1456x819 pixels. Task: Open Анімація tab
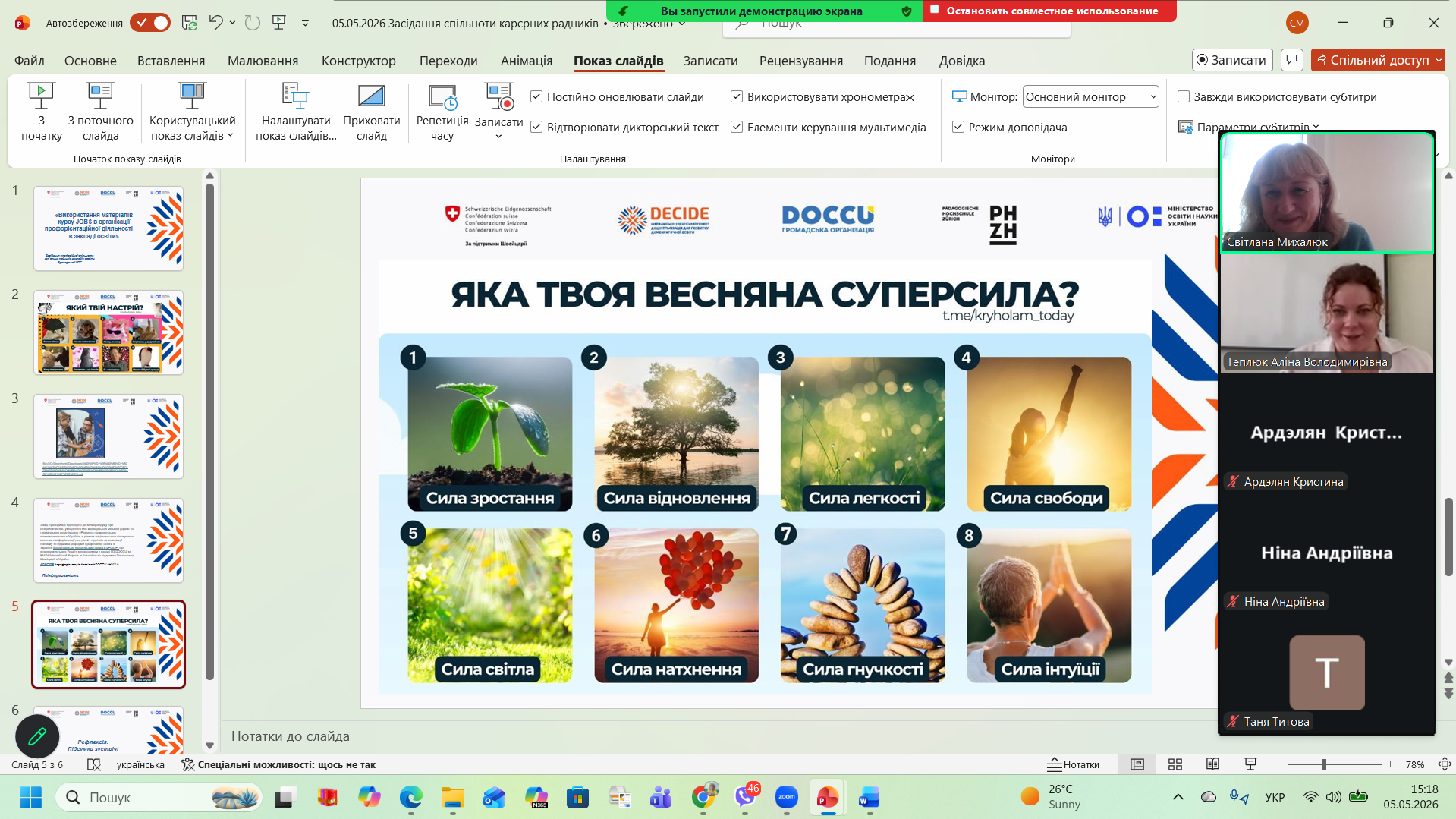click(527, 61)
